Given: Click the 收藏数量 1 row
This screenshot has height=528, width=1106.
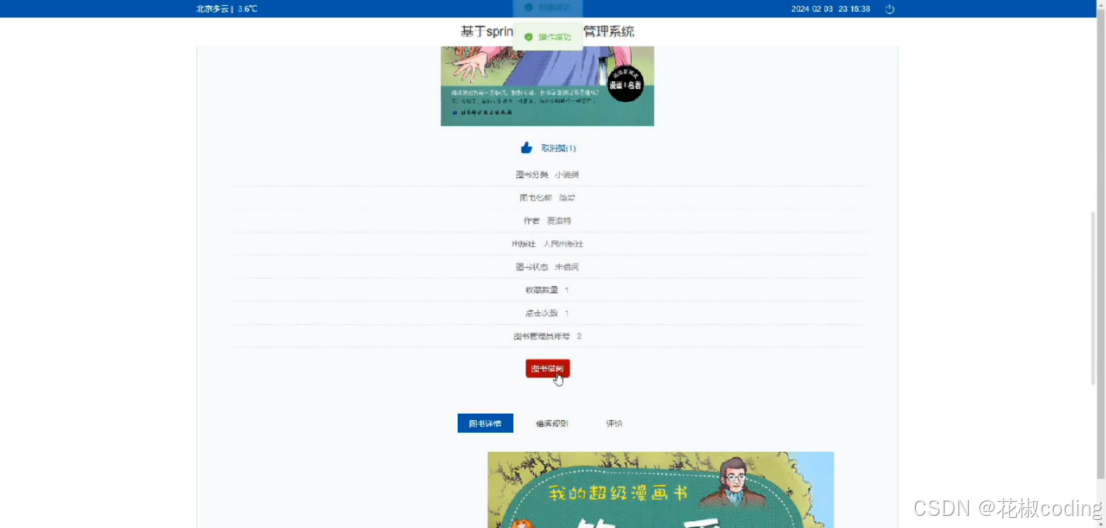Looking at the screenshot, I should pos(547,290).
